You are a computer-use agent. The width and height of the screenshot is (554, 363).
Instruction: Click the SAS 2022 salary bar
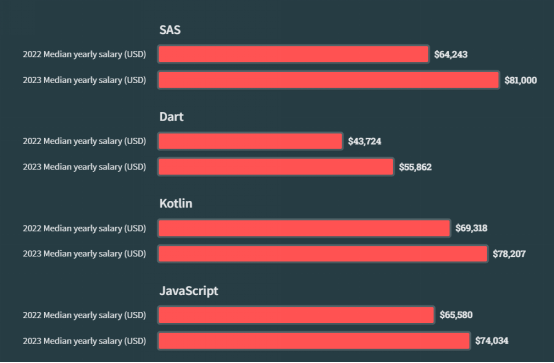(x=293, y=54)
